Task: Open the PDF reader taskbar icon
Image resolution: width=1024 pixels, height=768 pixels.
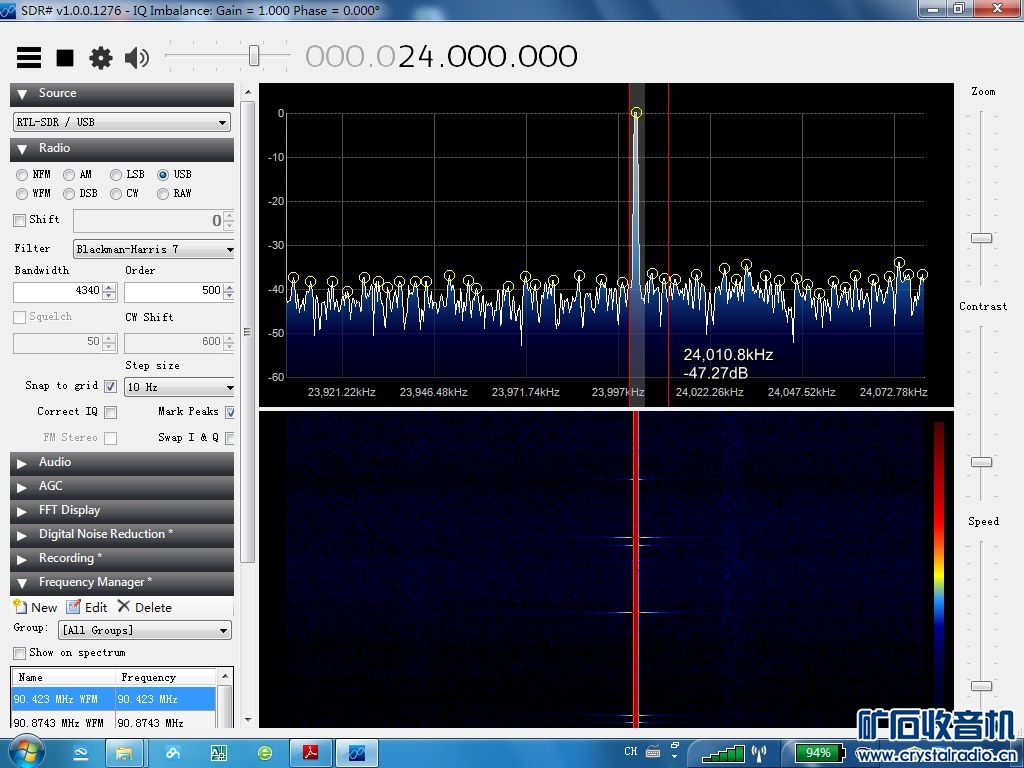Action: (310, 752)
